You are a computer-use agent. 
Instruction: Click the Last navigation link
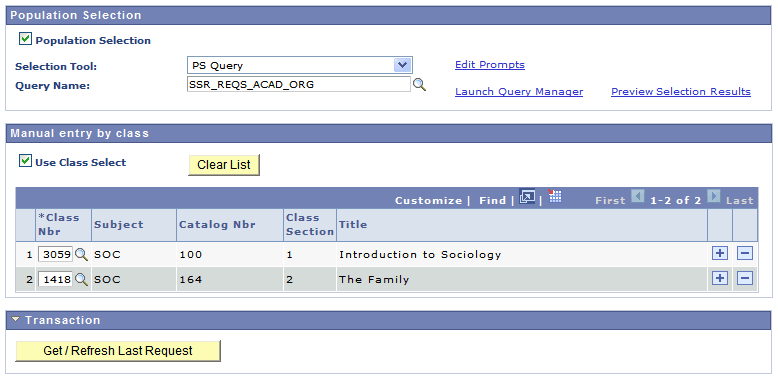click(740, 200)
